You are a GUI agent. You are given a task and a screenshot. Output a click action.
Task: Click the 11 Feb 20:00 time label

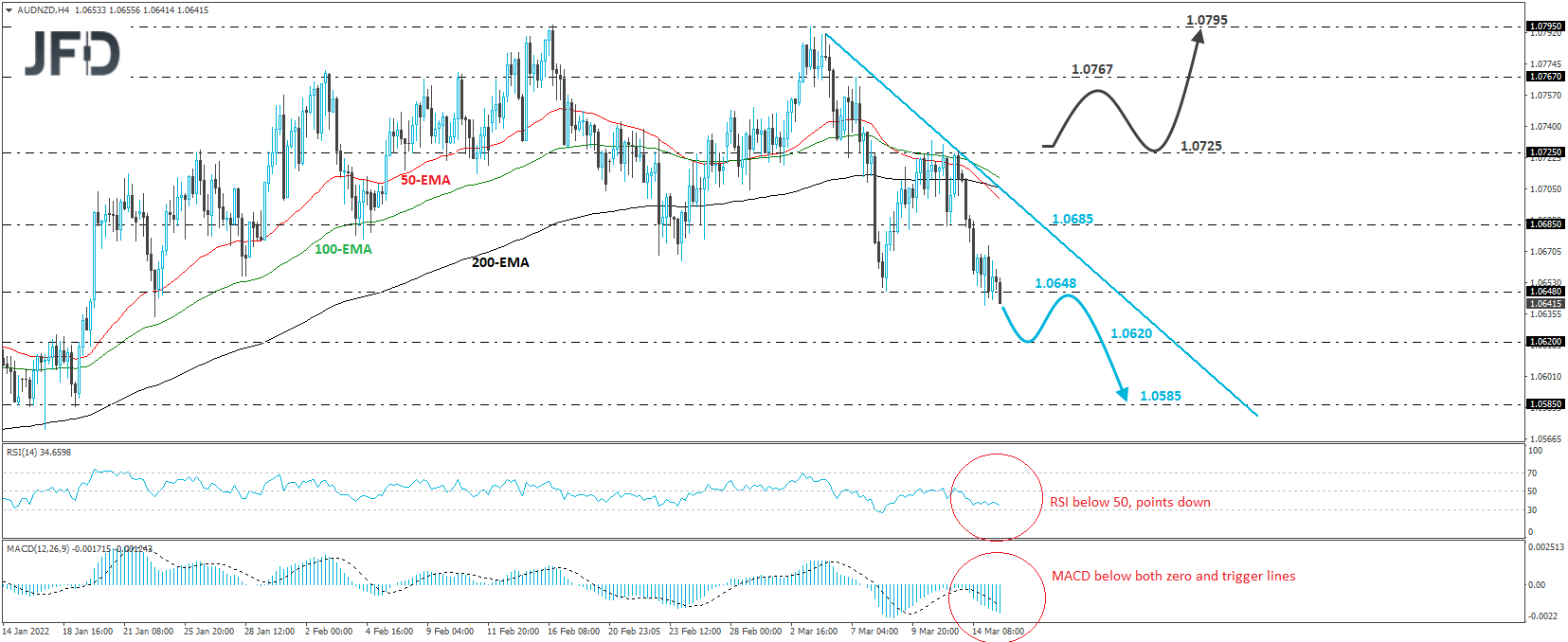[x=513, y=632]
